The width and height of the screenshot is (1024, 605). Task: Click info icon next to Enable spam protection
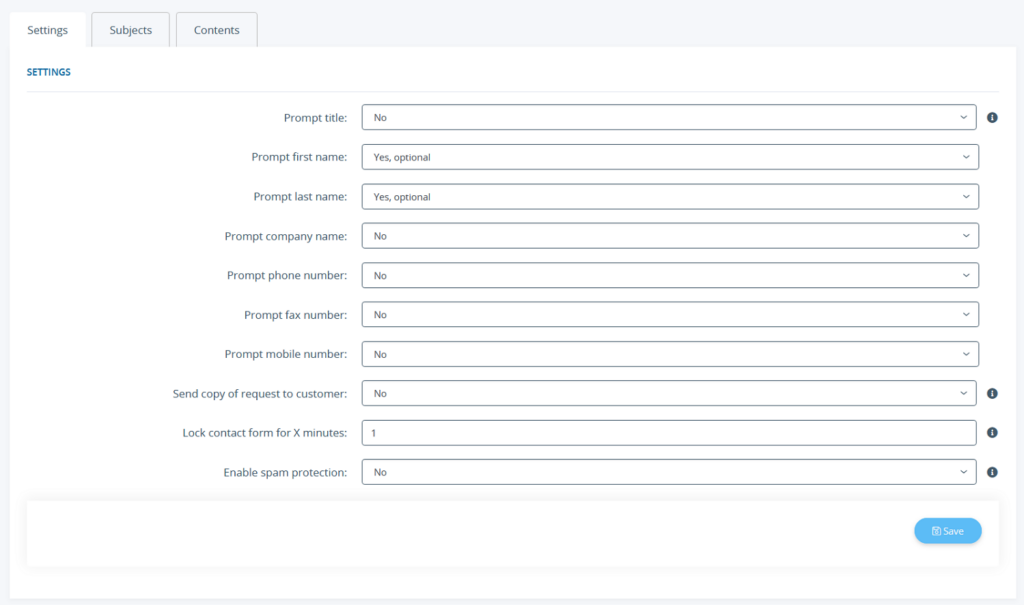(992, 472)
